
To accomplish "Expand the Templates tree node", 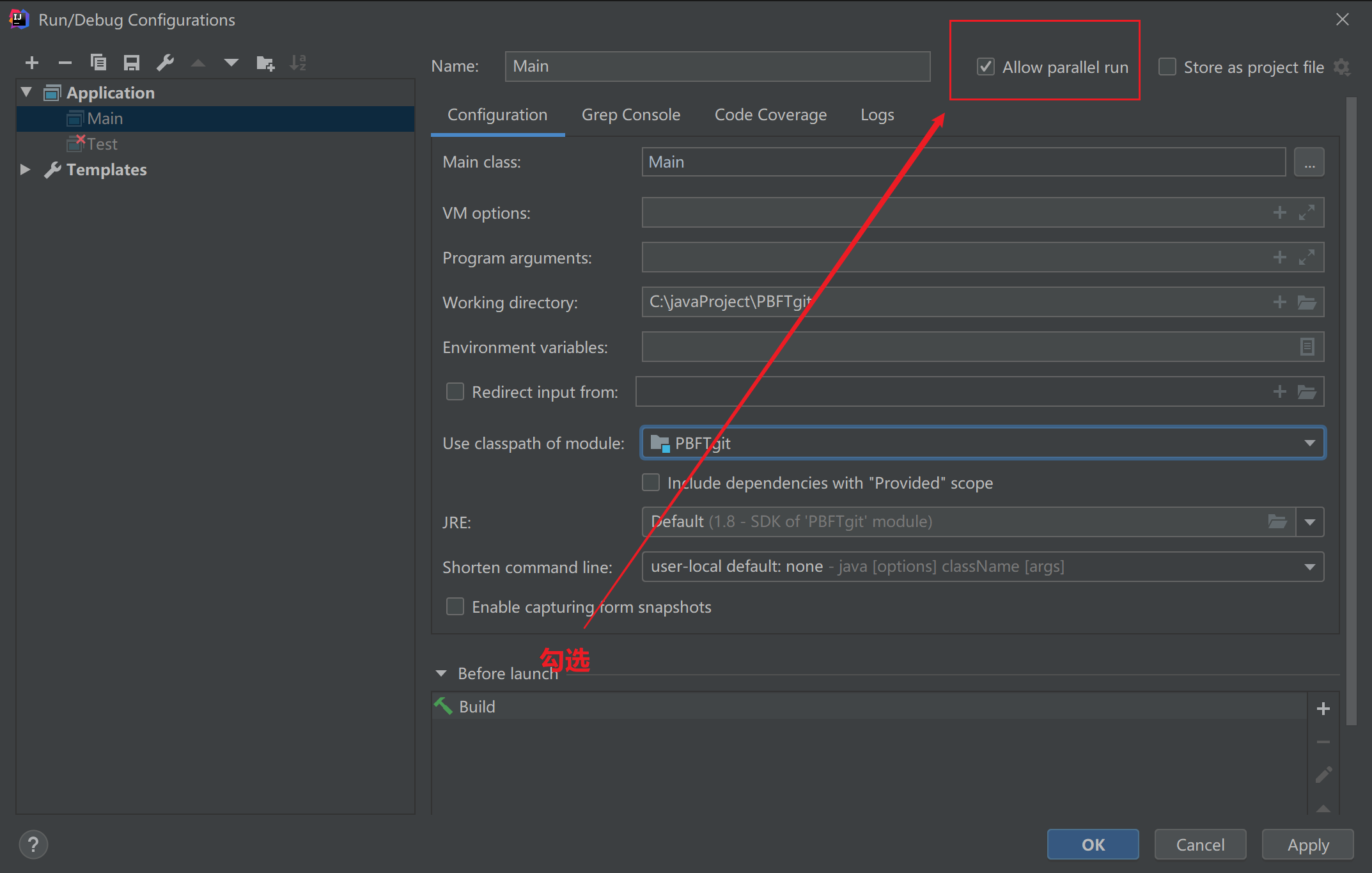I will (x=26, y=169).
